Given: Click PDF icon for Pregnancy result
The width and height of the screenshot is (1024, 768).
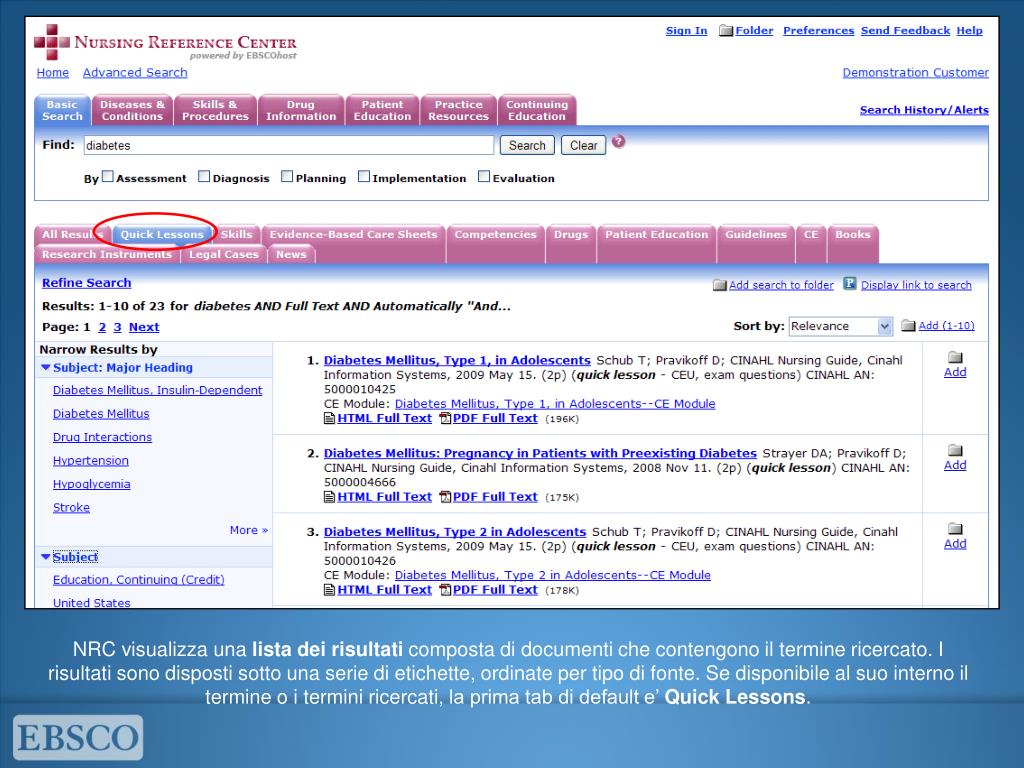Looking at the screenshot, I should [445, 497].
